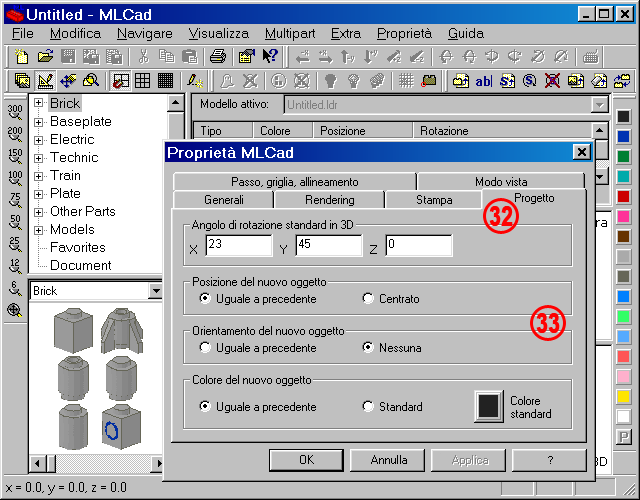Pick the green swatch in the color bar

(623, 156)
